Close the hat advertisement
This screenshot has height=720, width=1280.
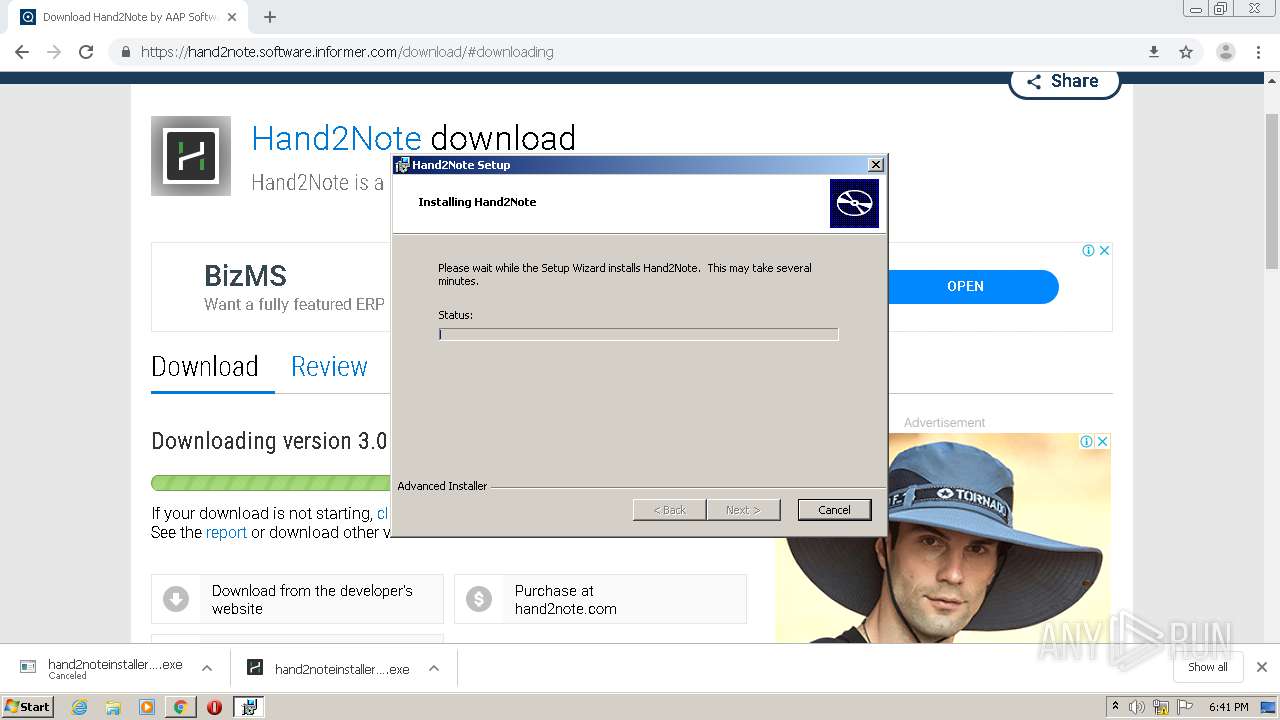coord(1102,441)
